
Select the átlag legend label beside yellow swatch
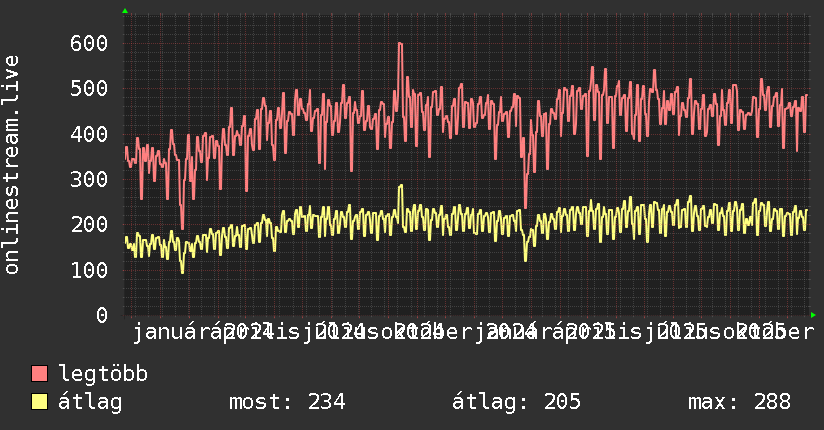click(x=90, y=402)
